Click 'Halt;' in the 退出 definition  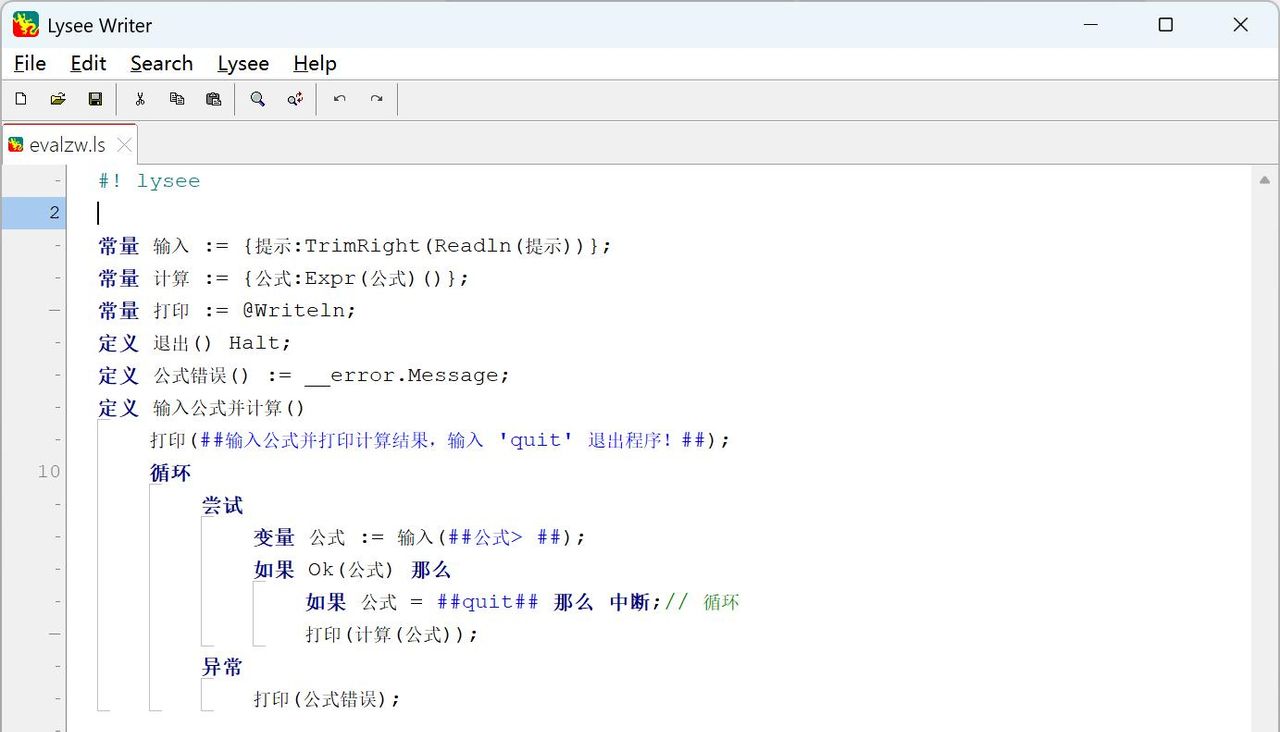pos(260,343)
